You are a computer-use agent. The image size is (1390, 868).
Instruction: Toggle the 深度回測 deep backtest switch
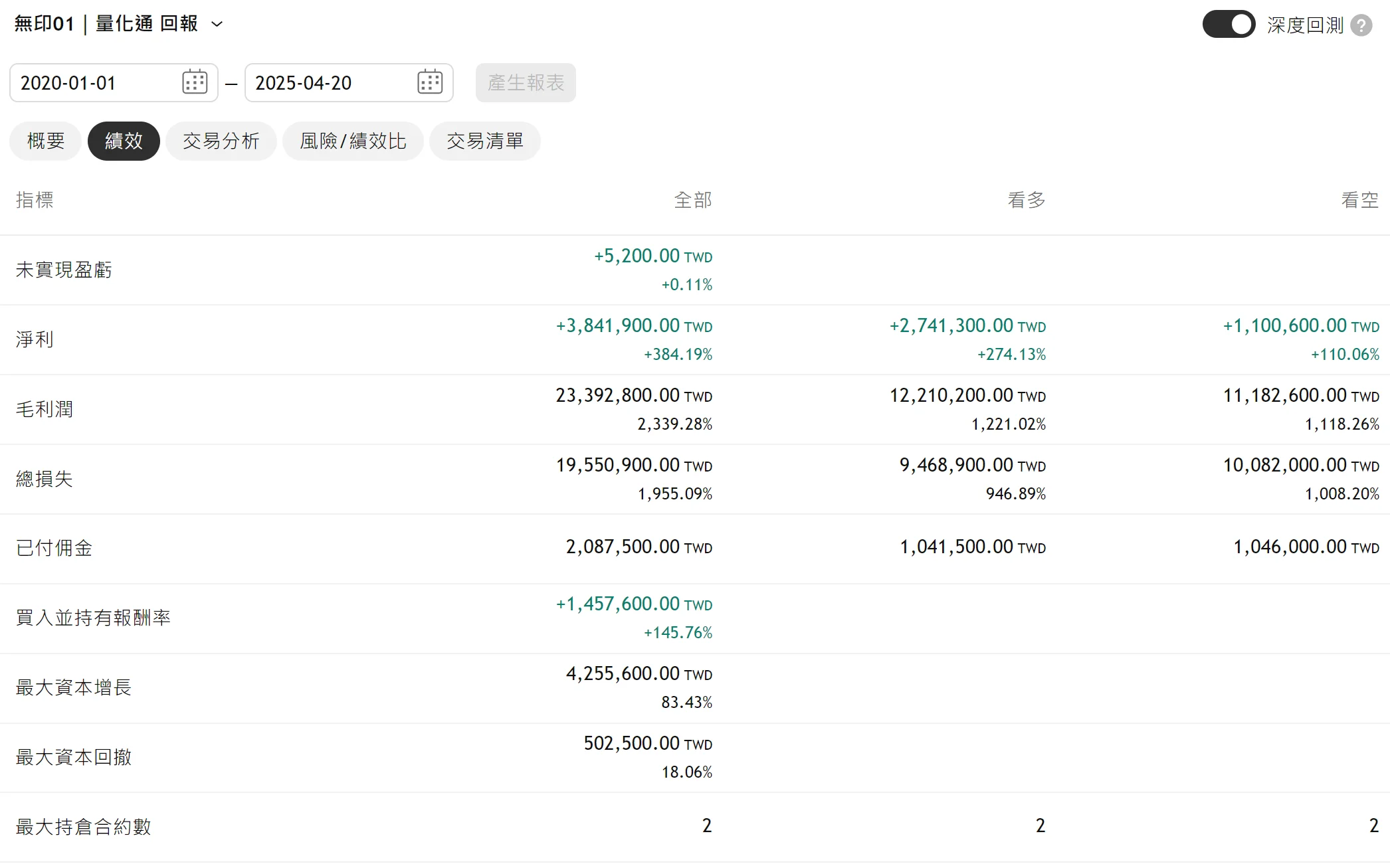pos(1229,25)
